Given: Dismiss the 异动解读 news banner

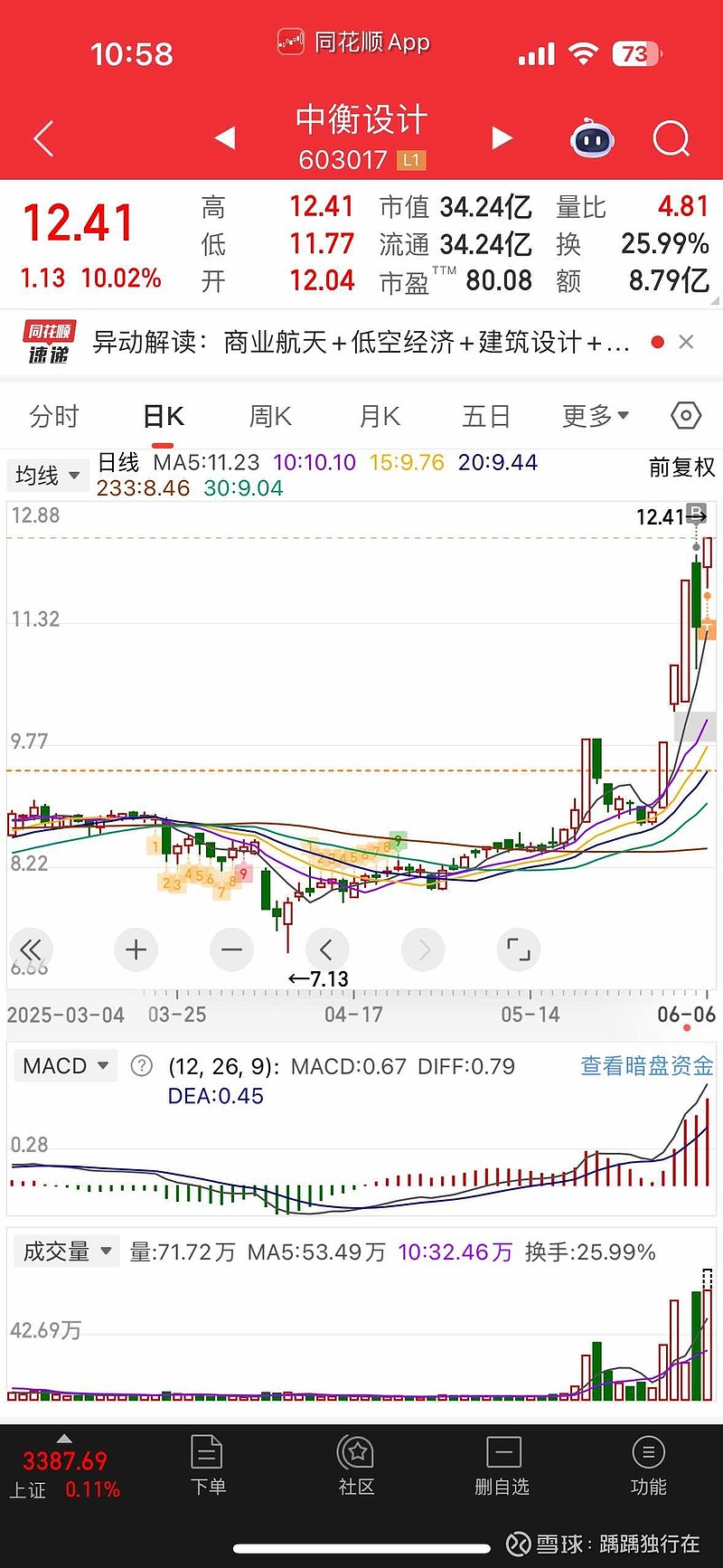Looking at the screenshot, I should click(686, 342).
